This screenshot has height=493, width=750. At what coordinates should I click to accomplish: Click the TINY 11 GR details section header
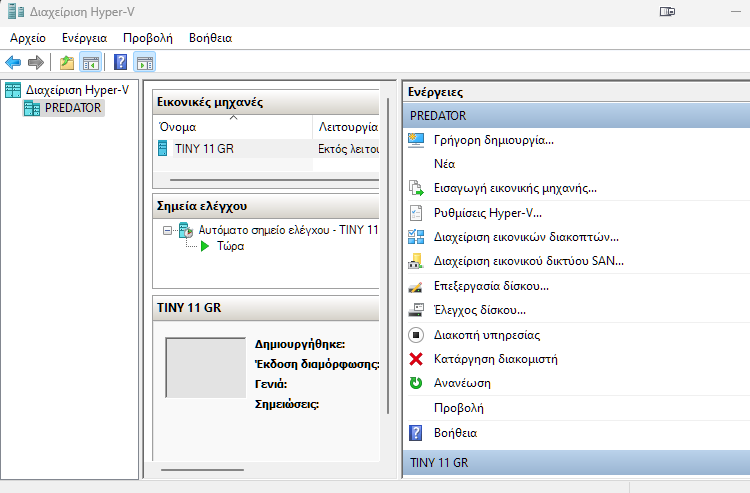[x=266, y=308]
